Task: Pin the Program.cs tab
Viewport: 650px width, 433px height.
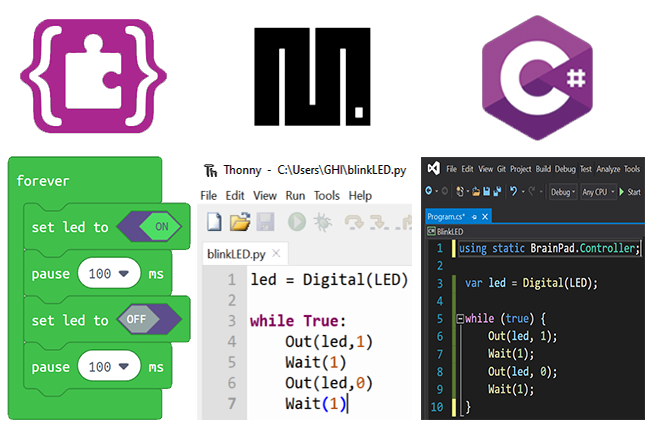Action: pos(474,217)
